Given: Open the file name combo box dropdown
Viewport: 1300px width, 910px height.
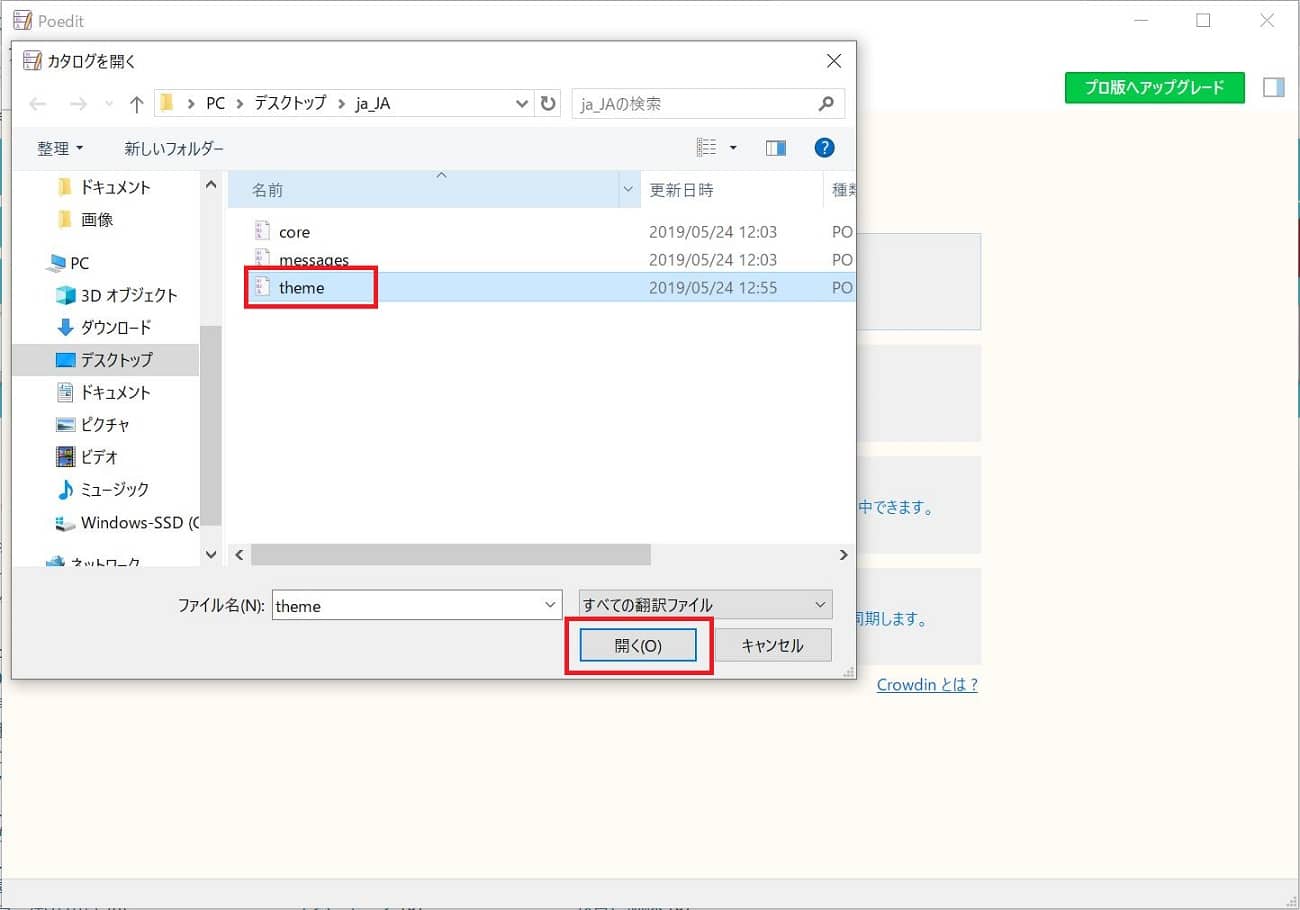Looking at the screenshot, I should pyautogui.click(x=550, y=605).
